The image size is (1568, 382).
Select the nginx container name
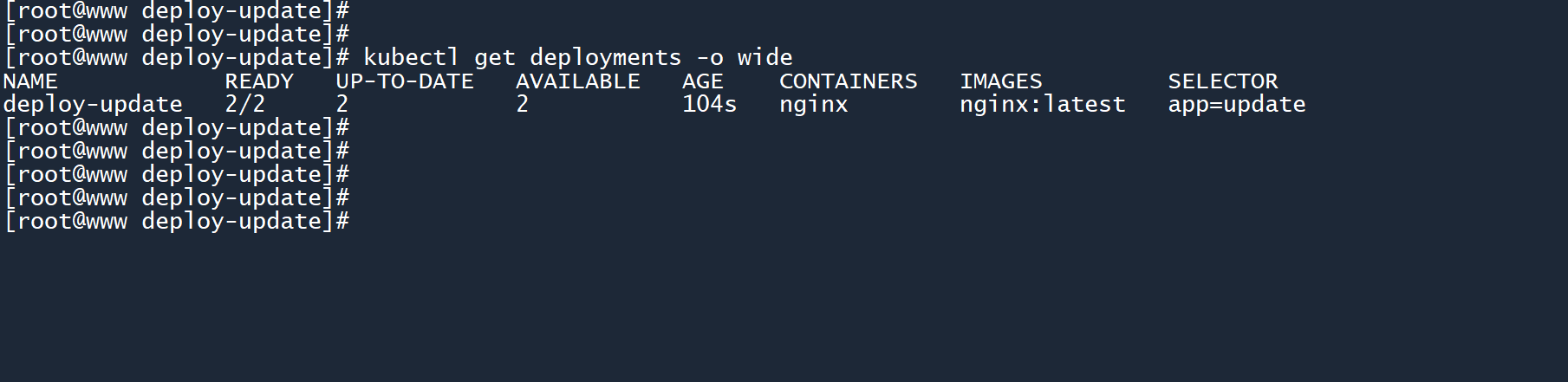click(813, 105)
